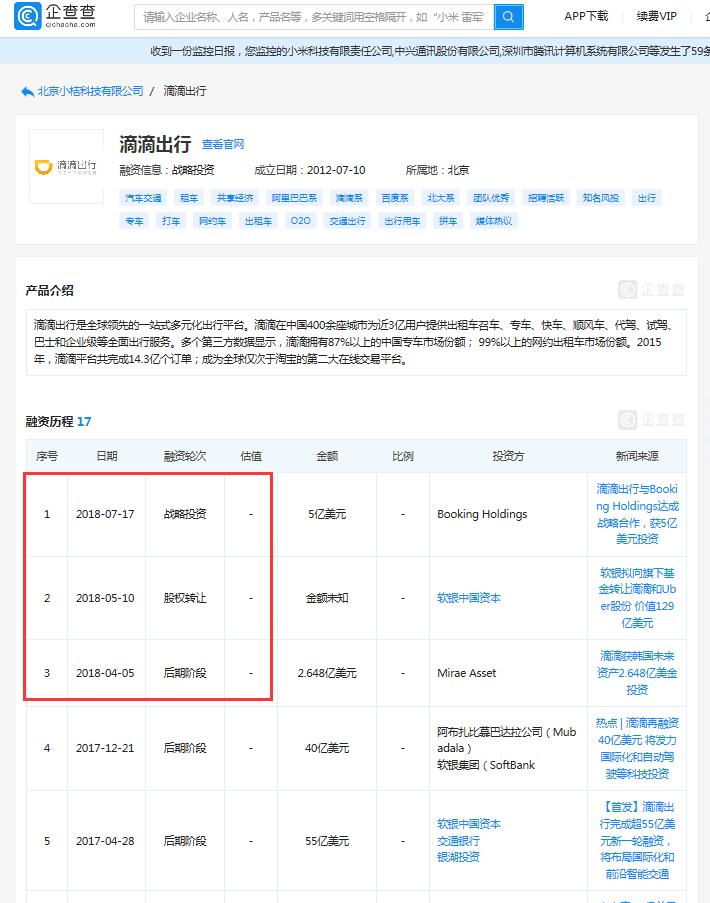Select the 出租车 tag
The width and height of the screenshot is (710, 903).
[x=258, y=221]
